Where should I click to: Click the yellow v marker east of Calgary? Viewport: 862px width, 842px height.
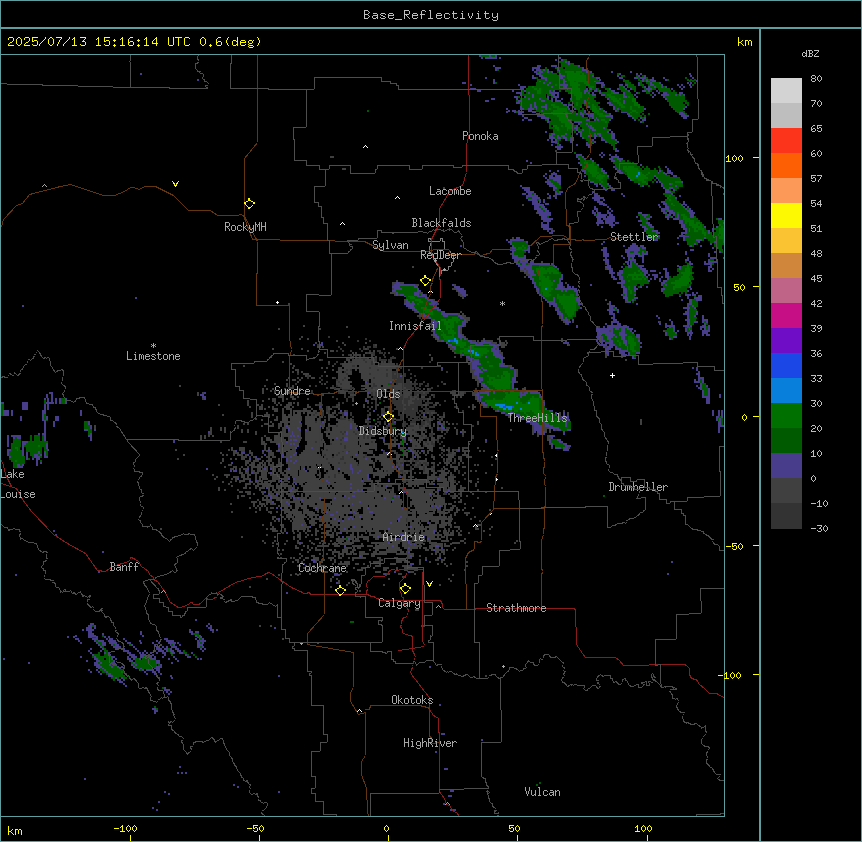click(429, 584)
